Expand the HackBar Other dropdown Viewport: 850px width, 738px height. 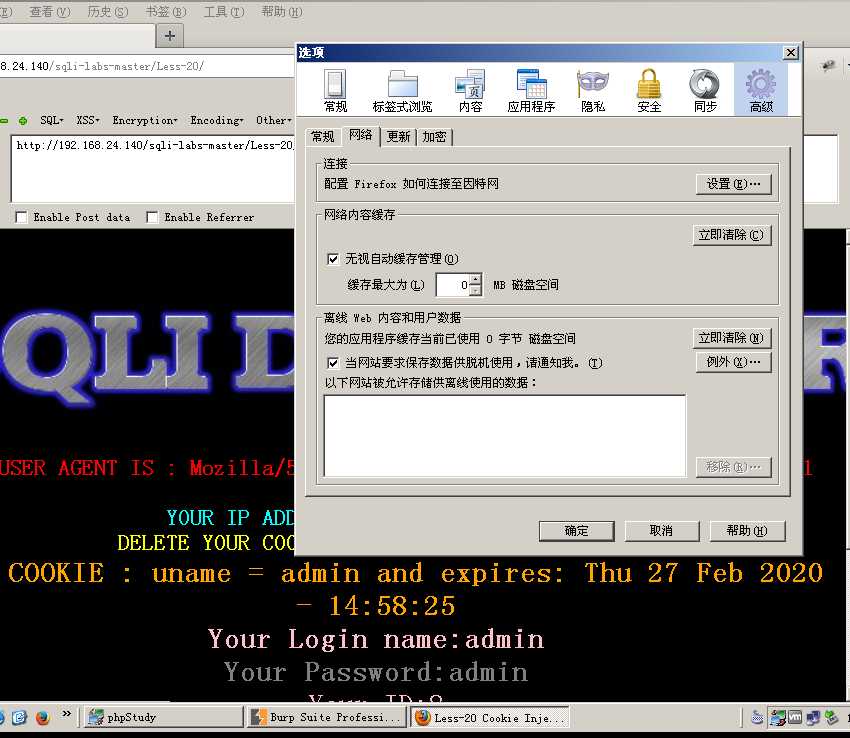[x=274, y=120]
